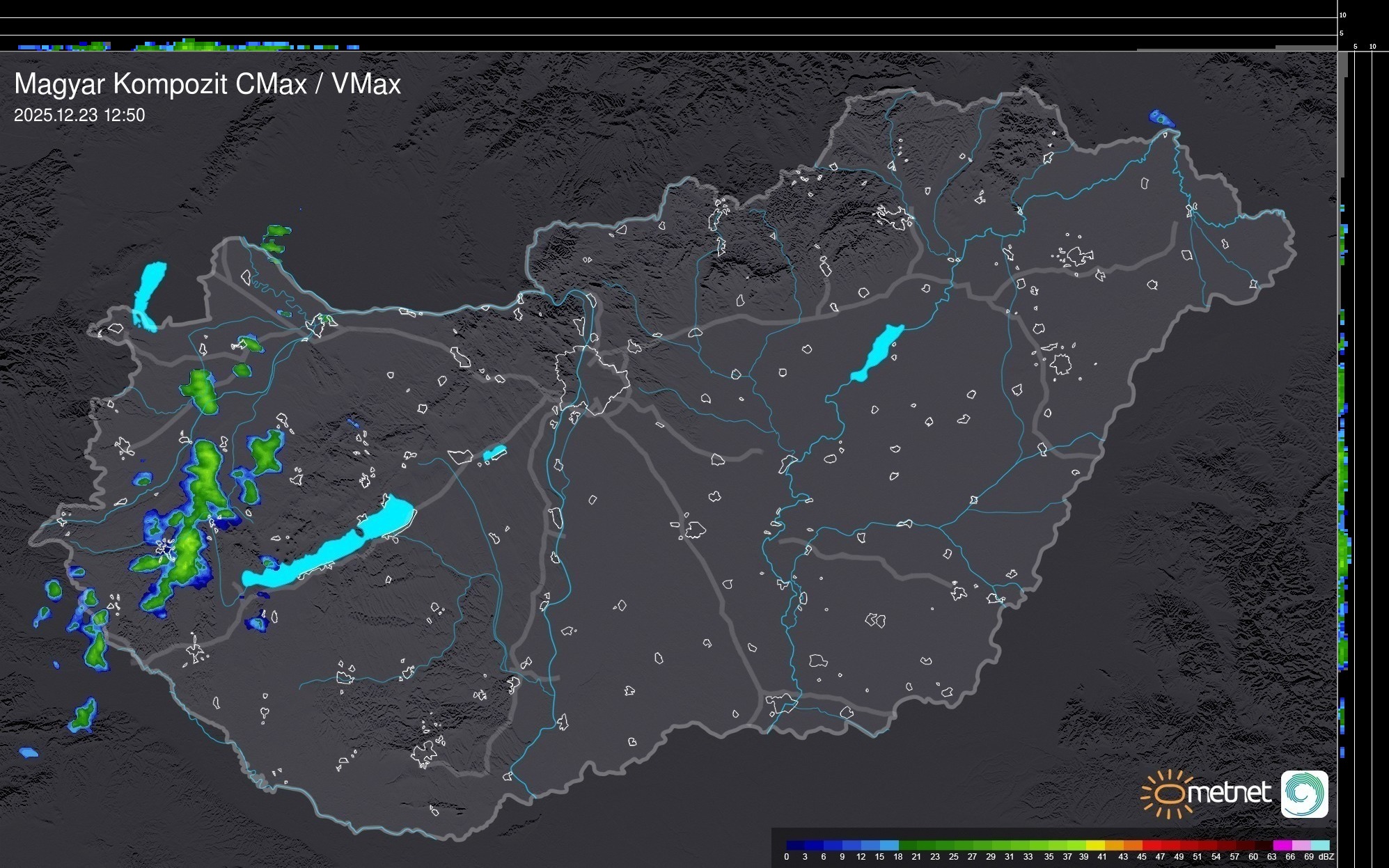Click the cyan 69 dBZ legend swatch
Image resolution: width=1389 pixels, height=868 pixels.
(x=1320, y=845)
